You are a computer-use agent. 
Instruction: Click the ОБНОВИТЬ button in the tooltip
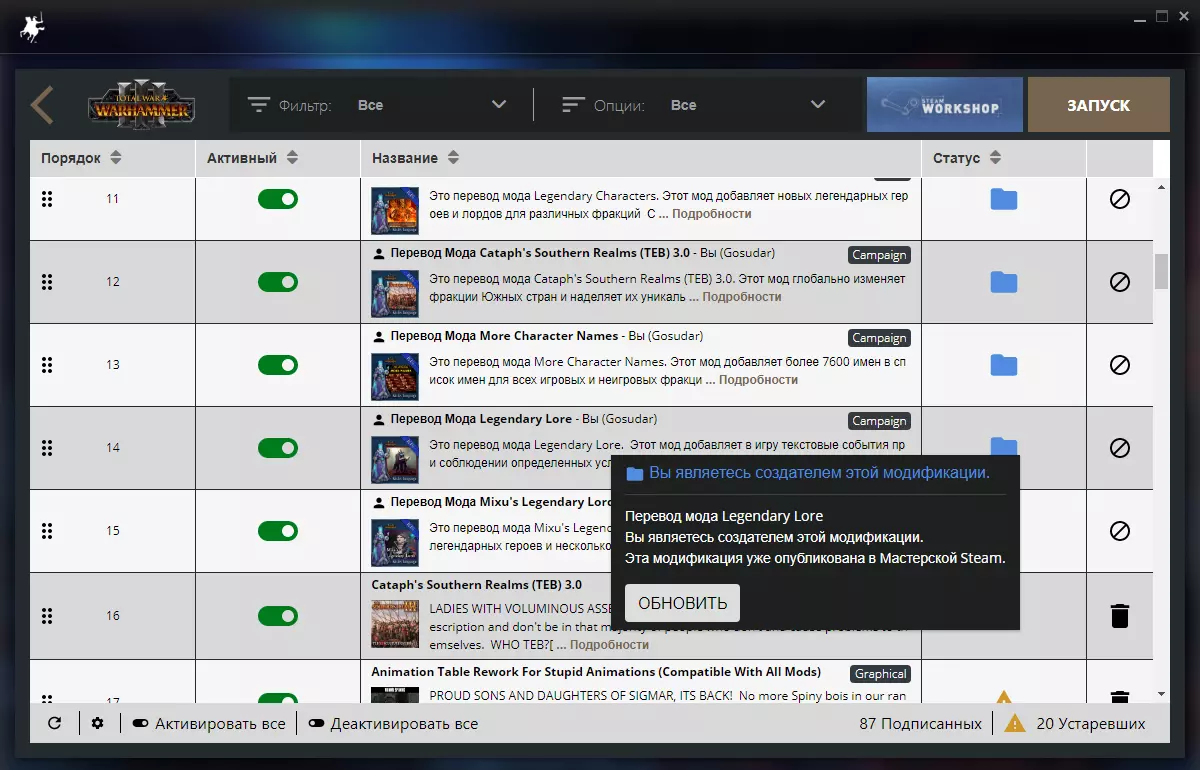(x=682, y=603)
